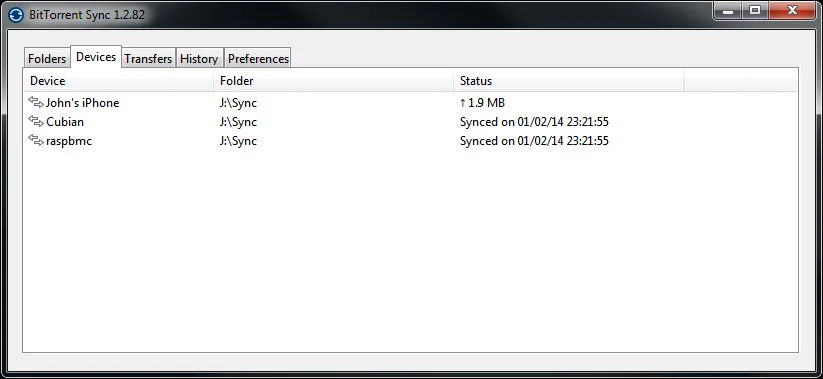The width and height of the screenshot is (823, 379).
Task: Sort by the Folder column header
Action: point(334,81)
